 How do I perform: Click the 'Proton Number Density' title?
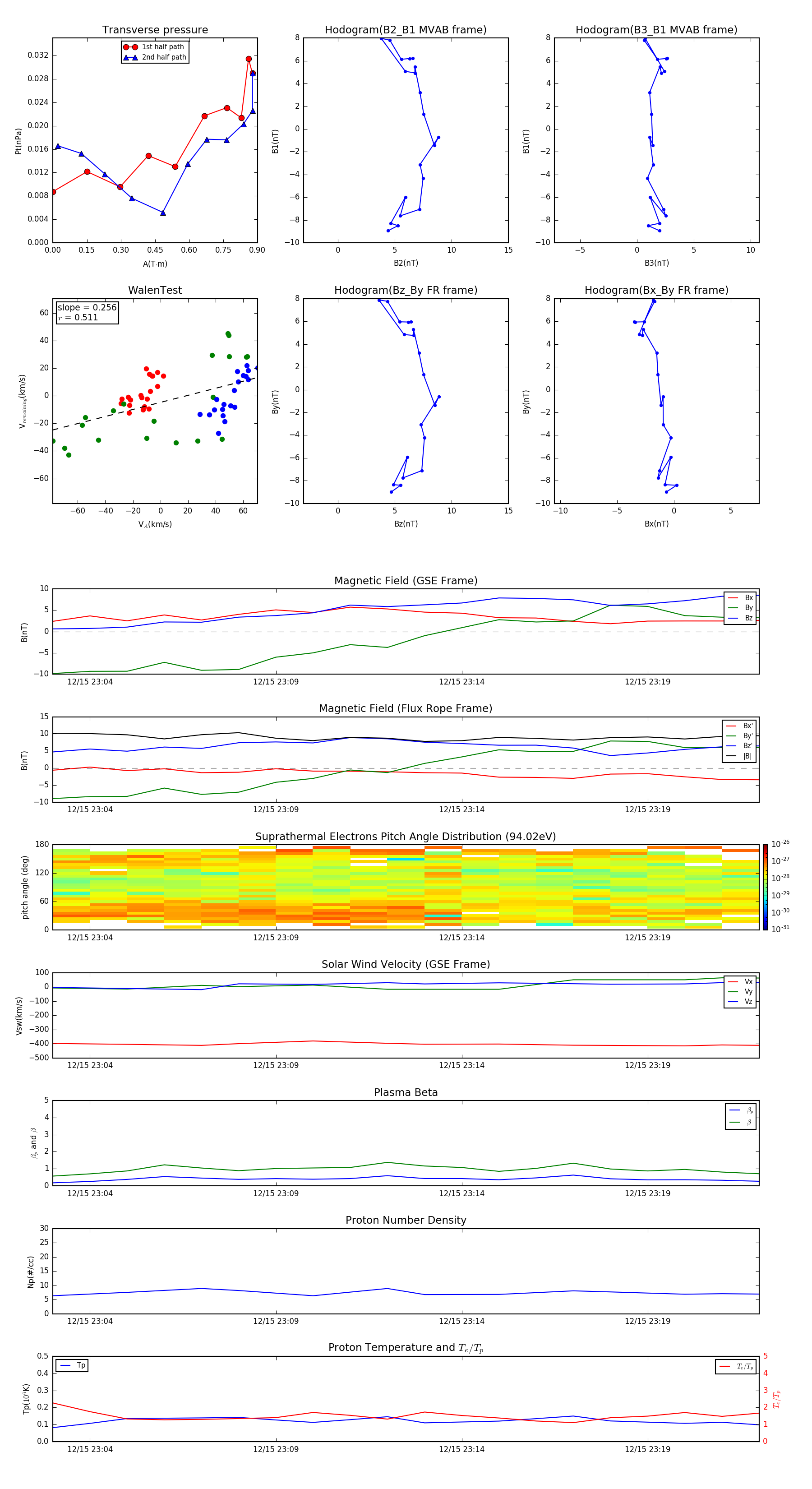pyautogui.click(x=406, y=1220)
